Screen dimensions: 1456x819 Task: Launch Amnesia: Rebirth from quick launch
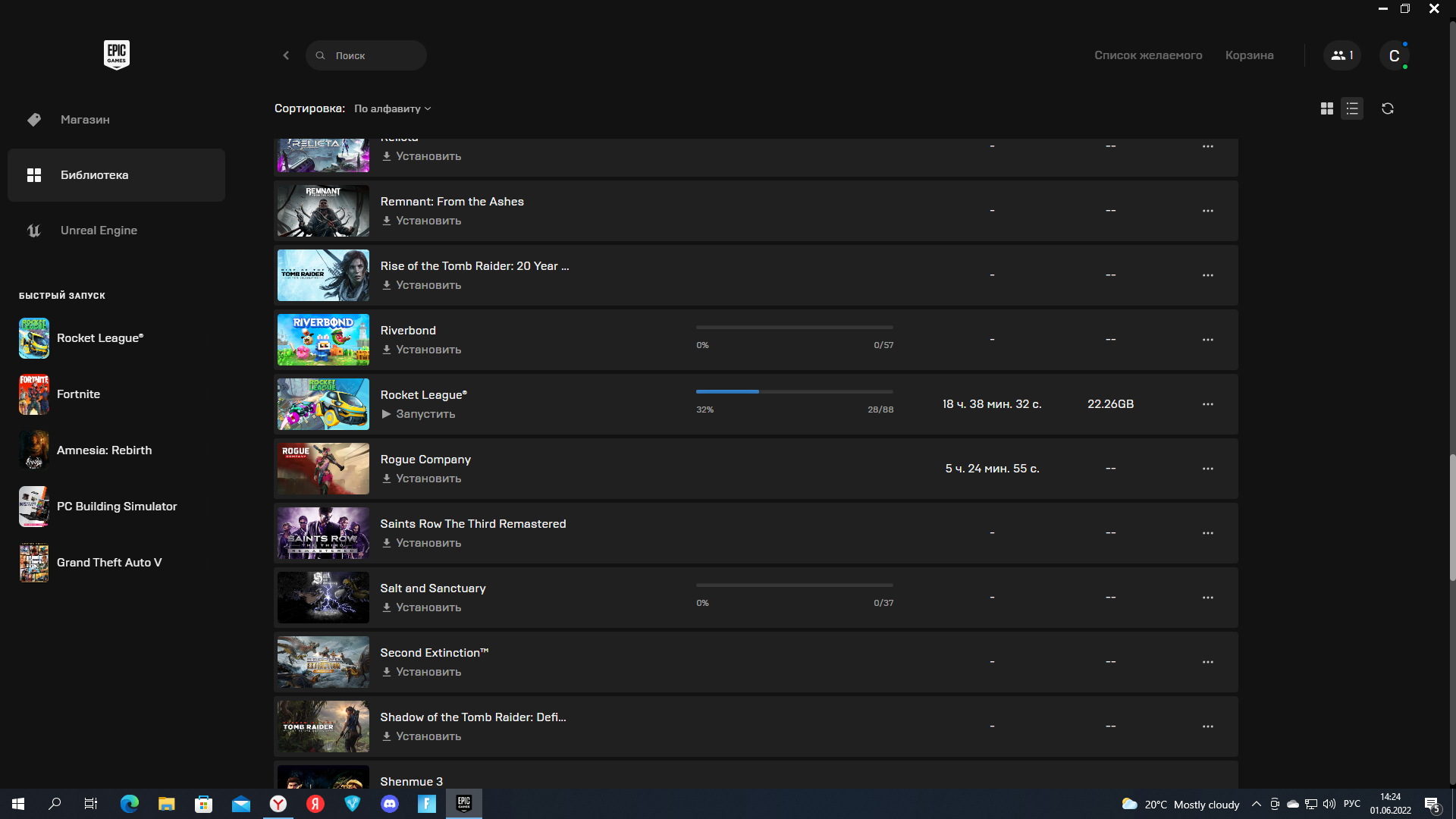click(86, 450)
